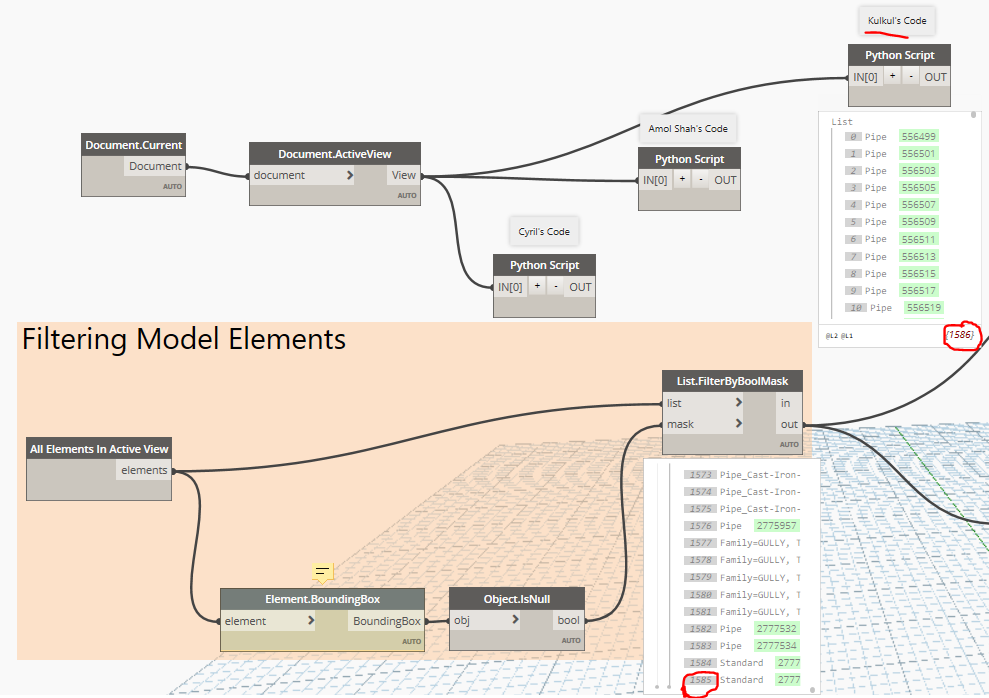The image size is (989, 698).
Task: Click the @L2 @L1 level indicator in preview
Action: (839, 336)
